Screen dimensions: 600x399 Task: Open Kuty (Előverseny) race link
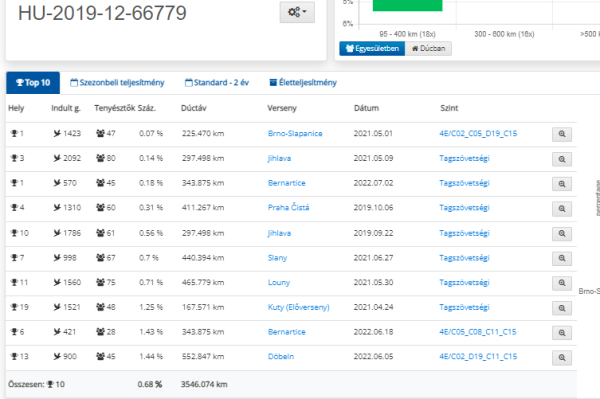point(298,307)
